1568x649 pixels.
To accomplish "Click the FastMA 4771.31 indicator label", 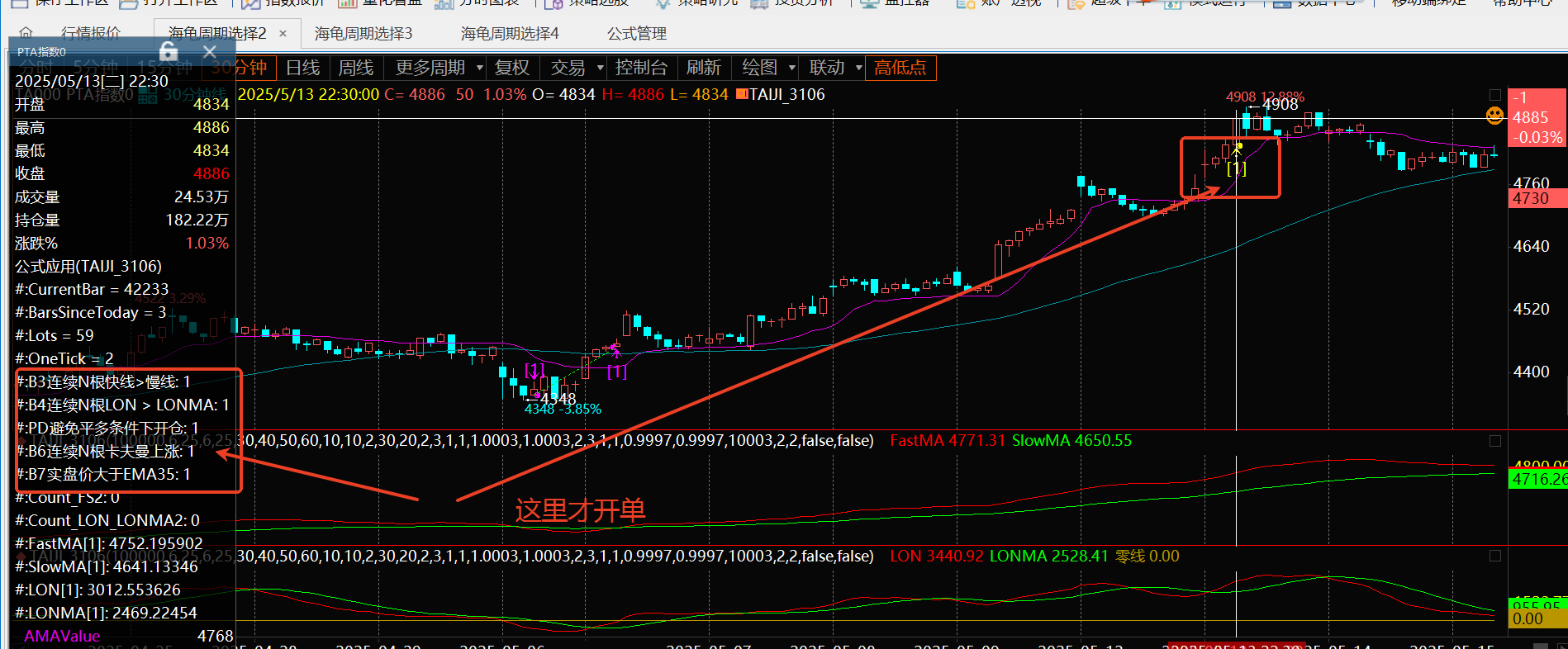I will pyautogui.click(x=948, y=441).
